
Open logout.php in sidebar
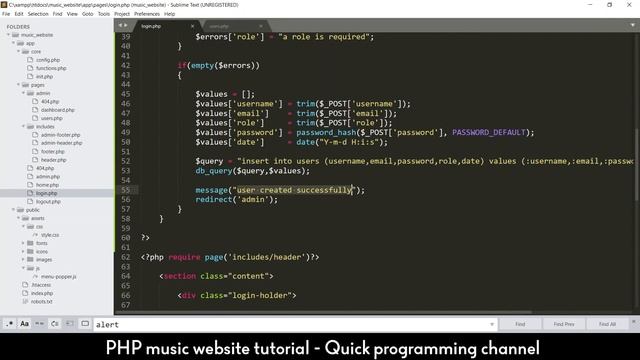click(48, 202)
